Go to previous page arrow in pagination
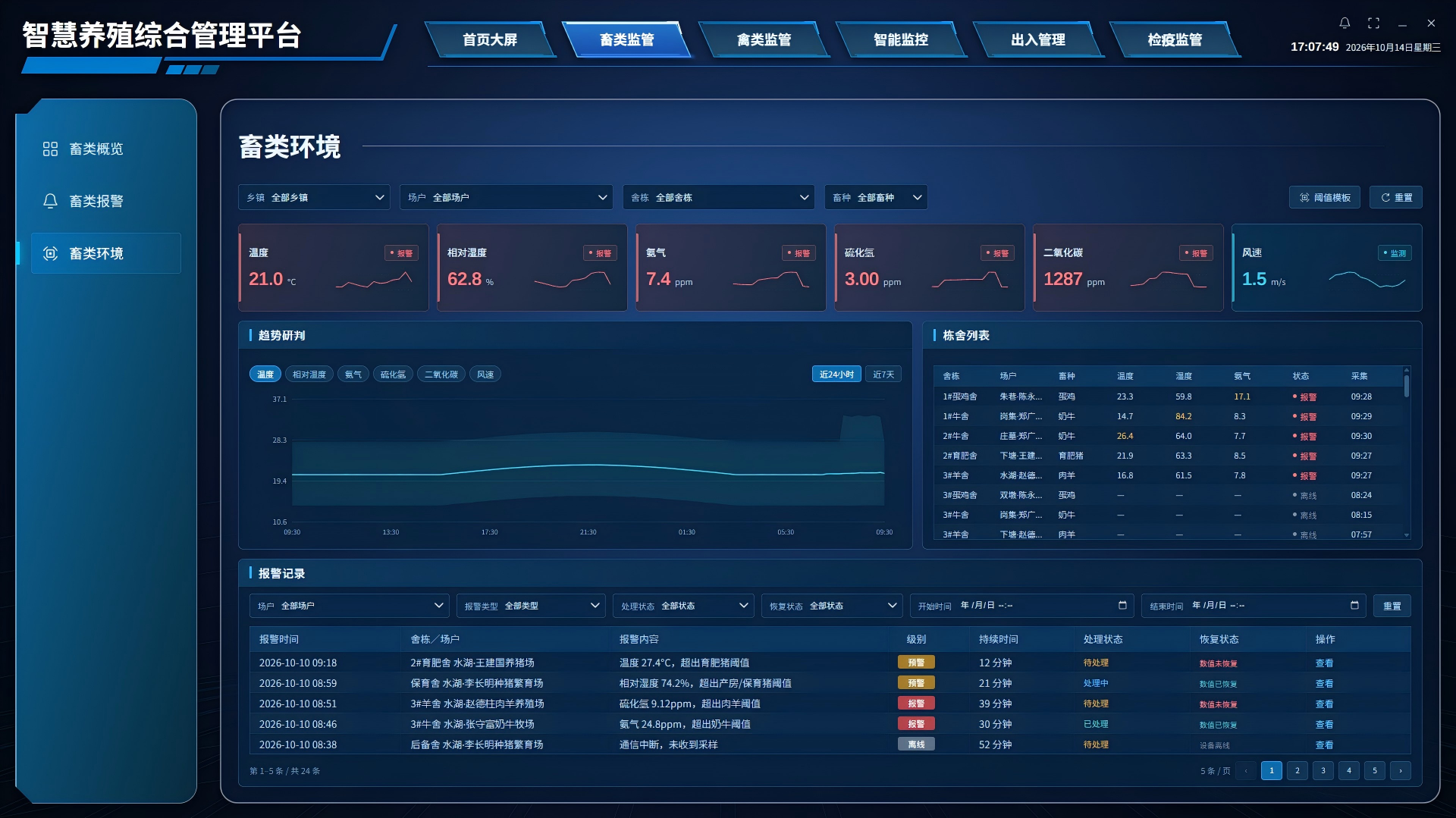Screen dimensions: 1456x818 1246,770
